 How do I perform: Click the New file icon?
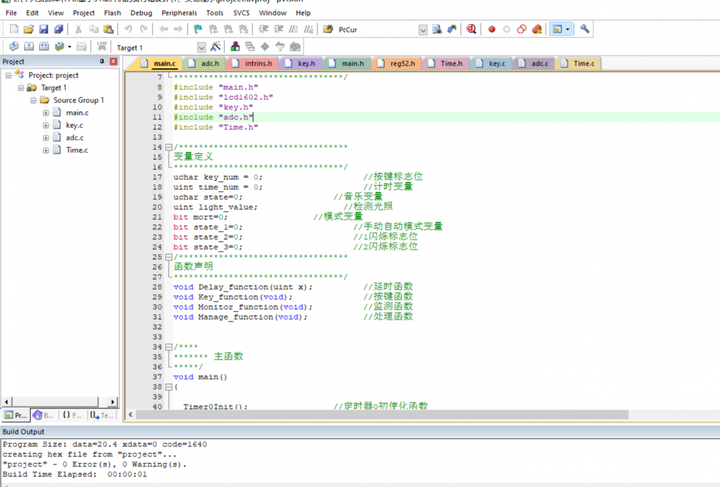click(x=14, y=29)
